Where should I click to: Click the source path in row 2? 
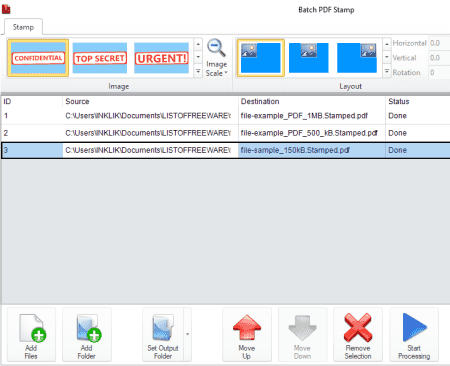click(150, 133)
